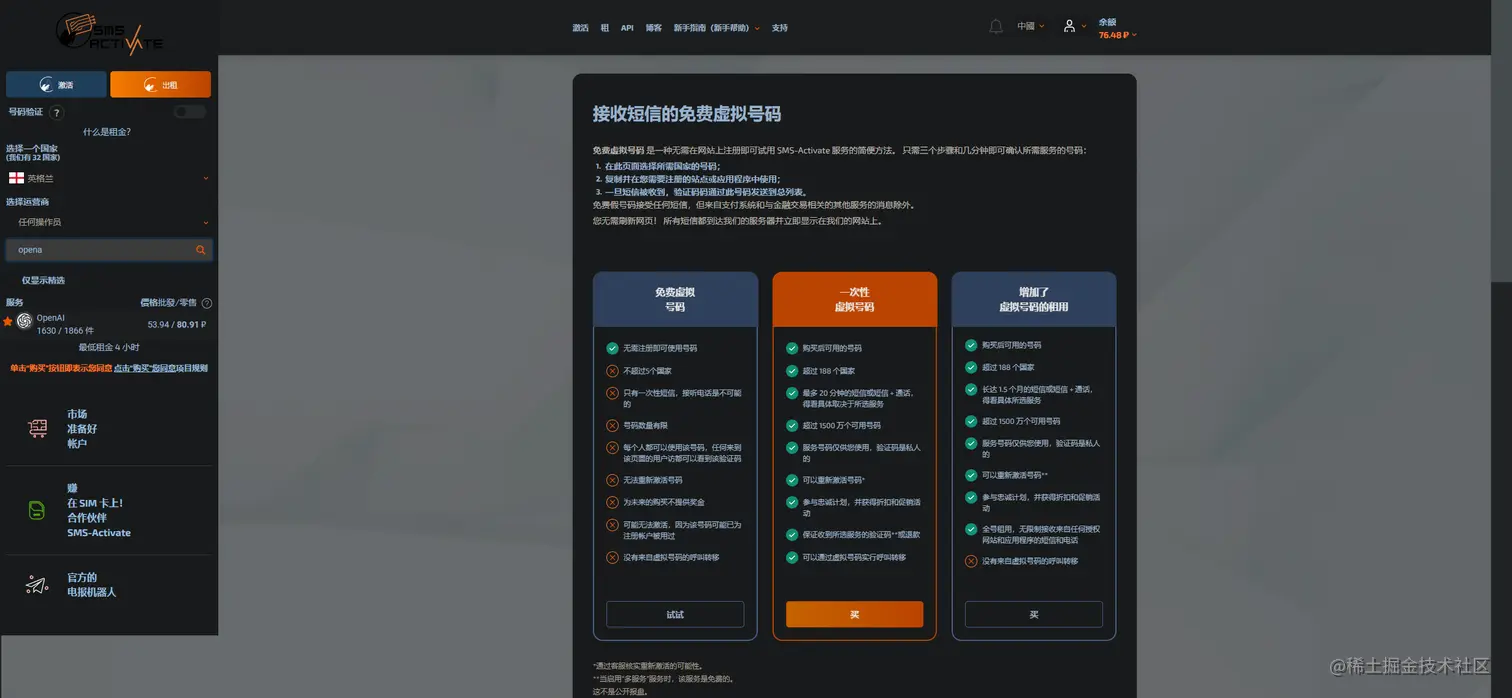Open the 赚 在 SIM 卡上 partner link
The height and width of the screenshot is (698, 1512).
point(98,510)
